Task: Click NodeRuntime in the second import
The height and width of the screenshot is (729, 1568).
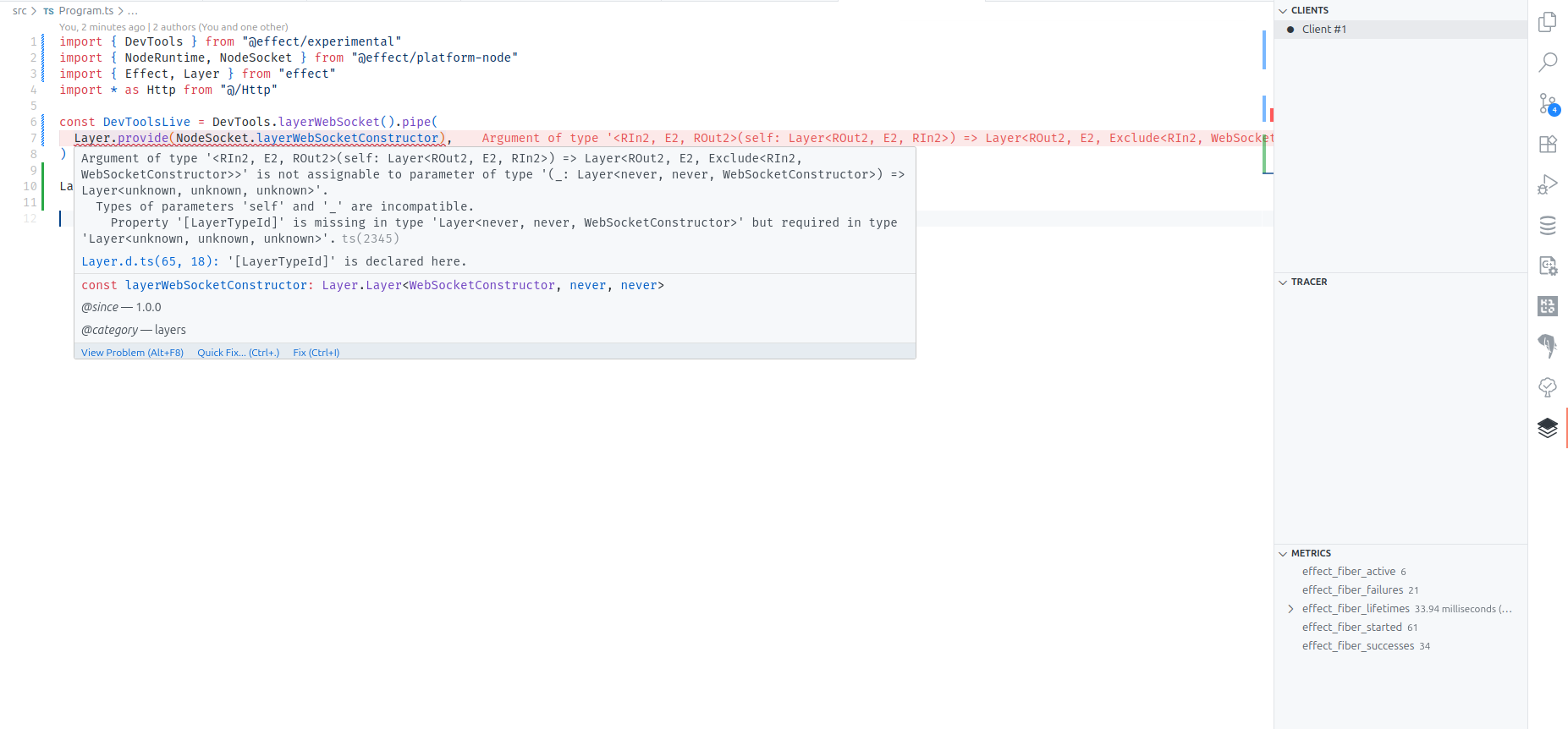Action: point(165,58)
